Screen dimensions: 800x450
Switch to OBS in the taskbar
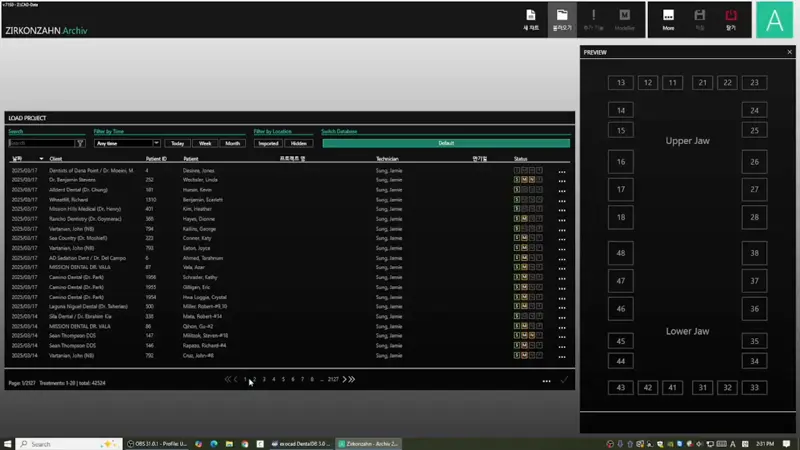point(157,444)
